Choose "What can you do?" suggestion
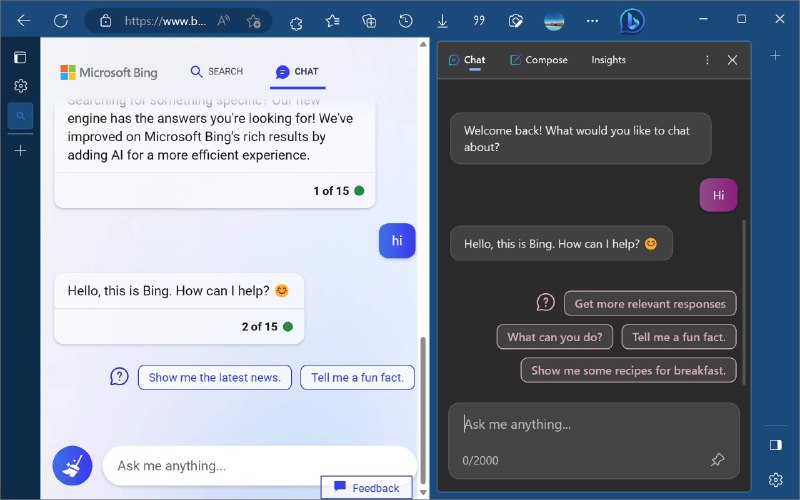 point(555,337)
